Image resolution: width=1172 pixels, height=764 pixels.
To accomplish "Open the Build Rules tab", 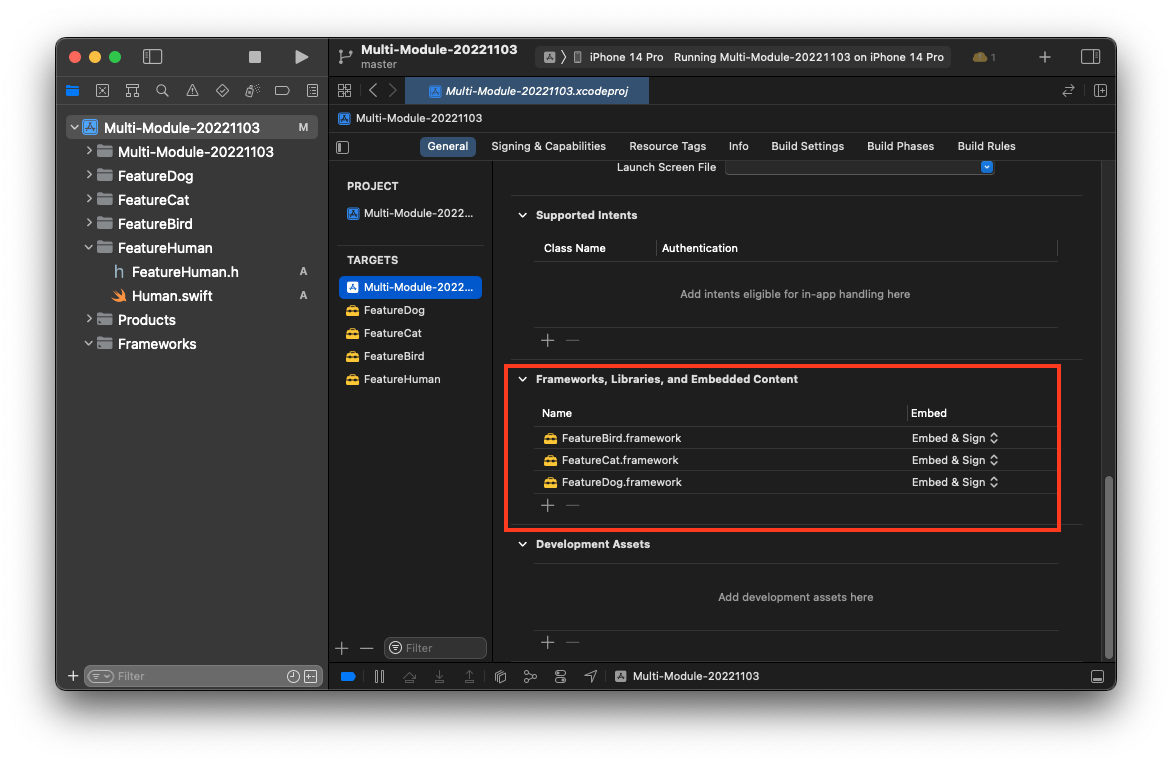I will tap(986, 147).
